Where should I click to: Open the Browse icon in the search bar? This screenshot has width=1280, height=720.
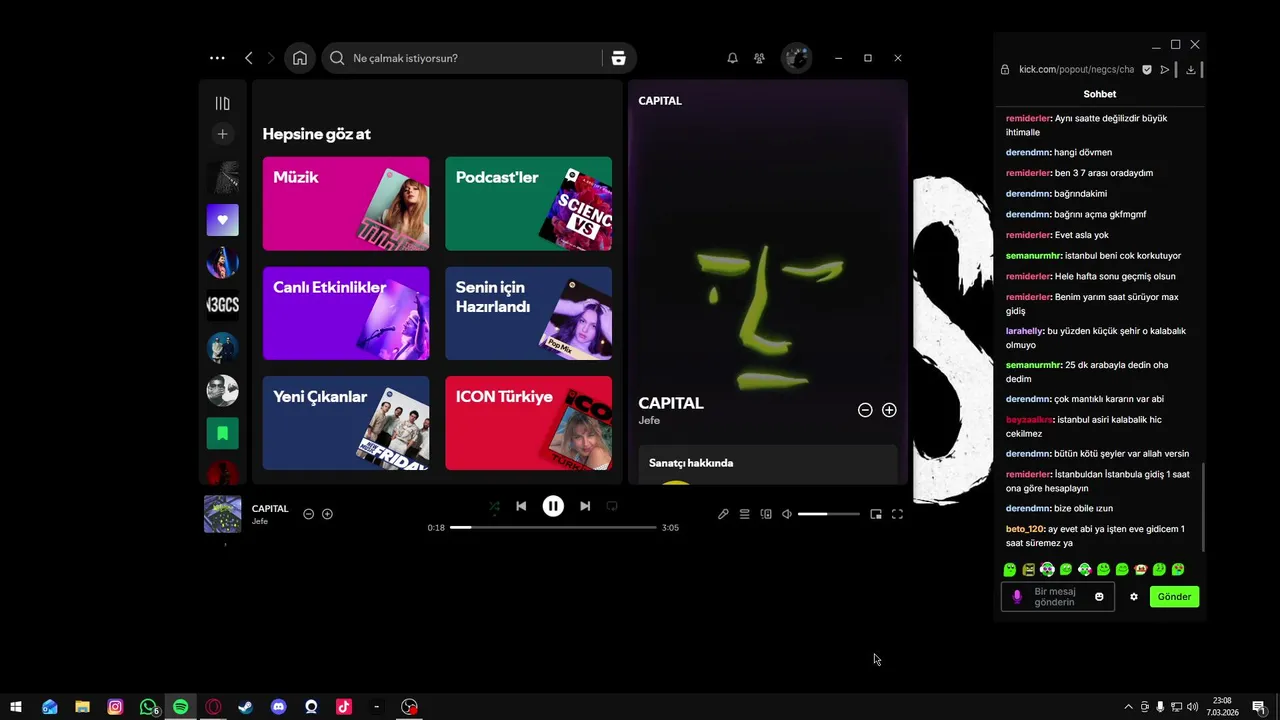(618, 58)
